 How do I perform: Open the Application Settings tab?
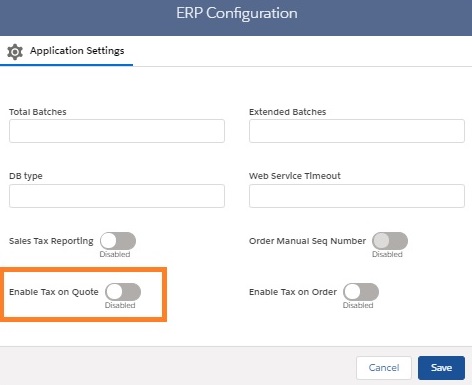click(x=66, y=51)
